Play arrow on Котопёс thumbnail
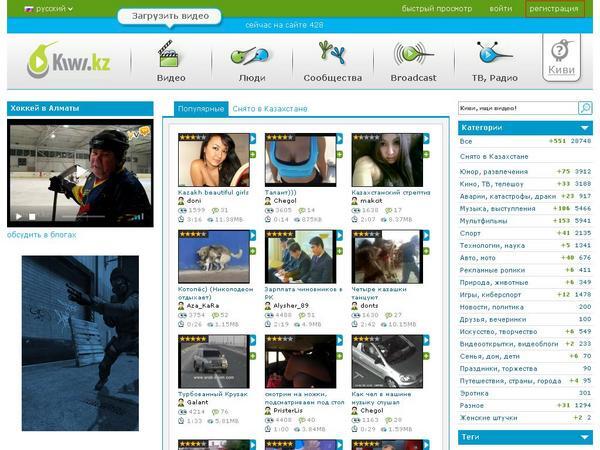 pyautogui.click(x=253, y=235)
